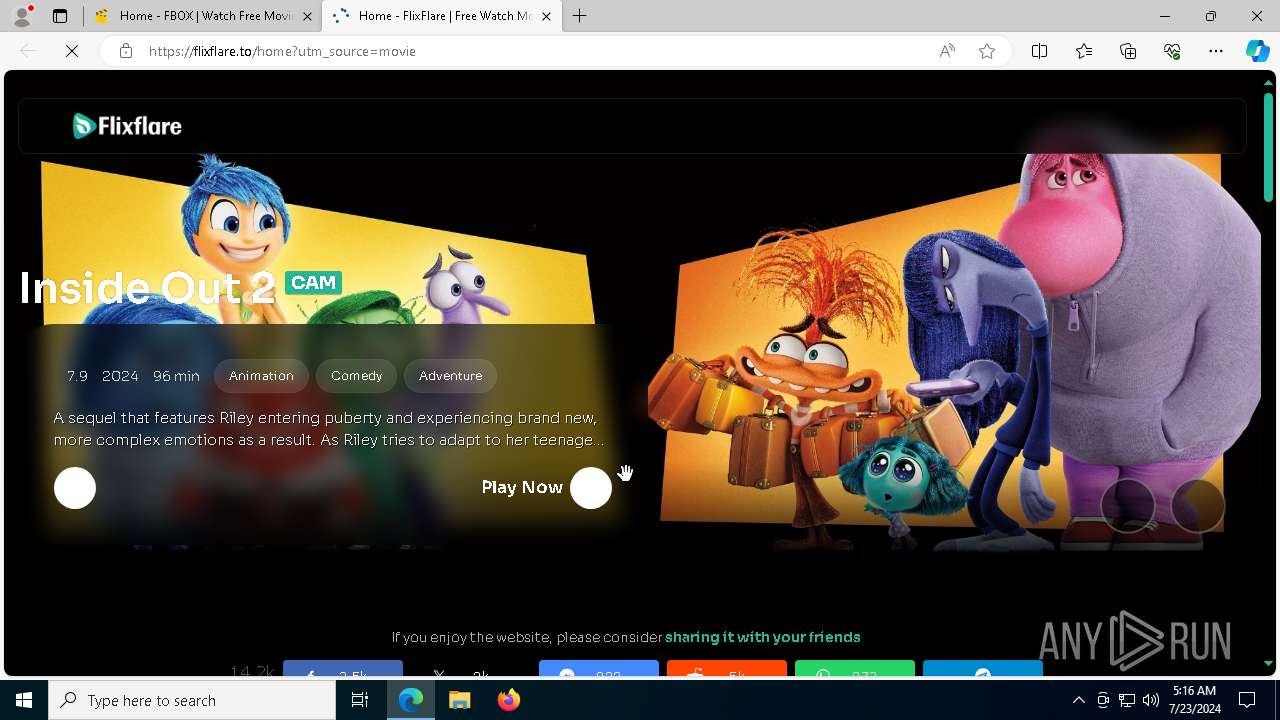Click the 96 min runtime
1280x720 pixels.
coord(176,376)
